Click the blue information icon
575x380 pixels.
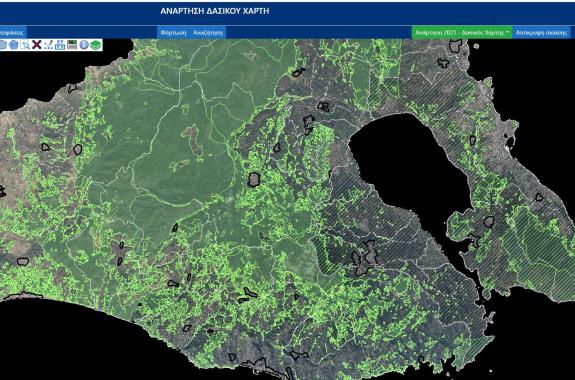tap(84, 45)
